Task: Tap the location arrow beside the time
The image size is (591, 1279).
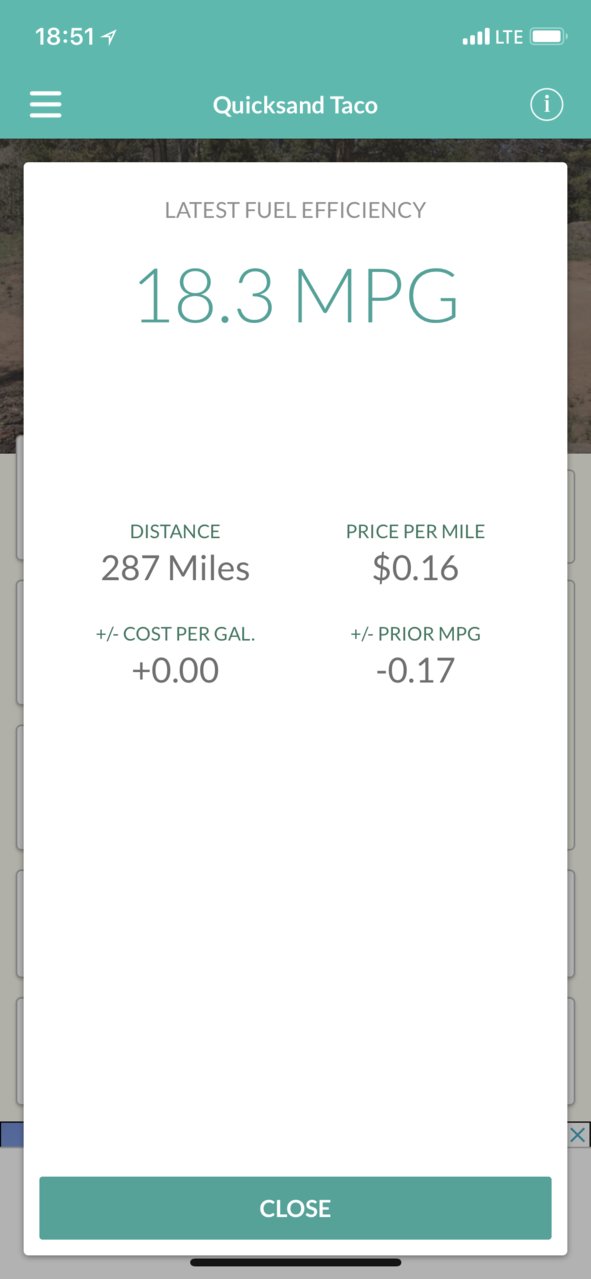Action: [x=109, y=37]
